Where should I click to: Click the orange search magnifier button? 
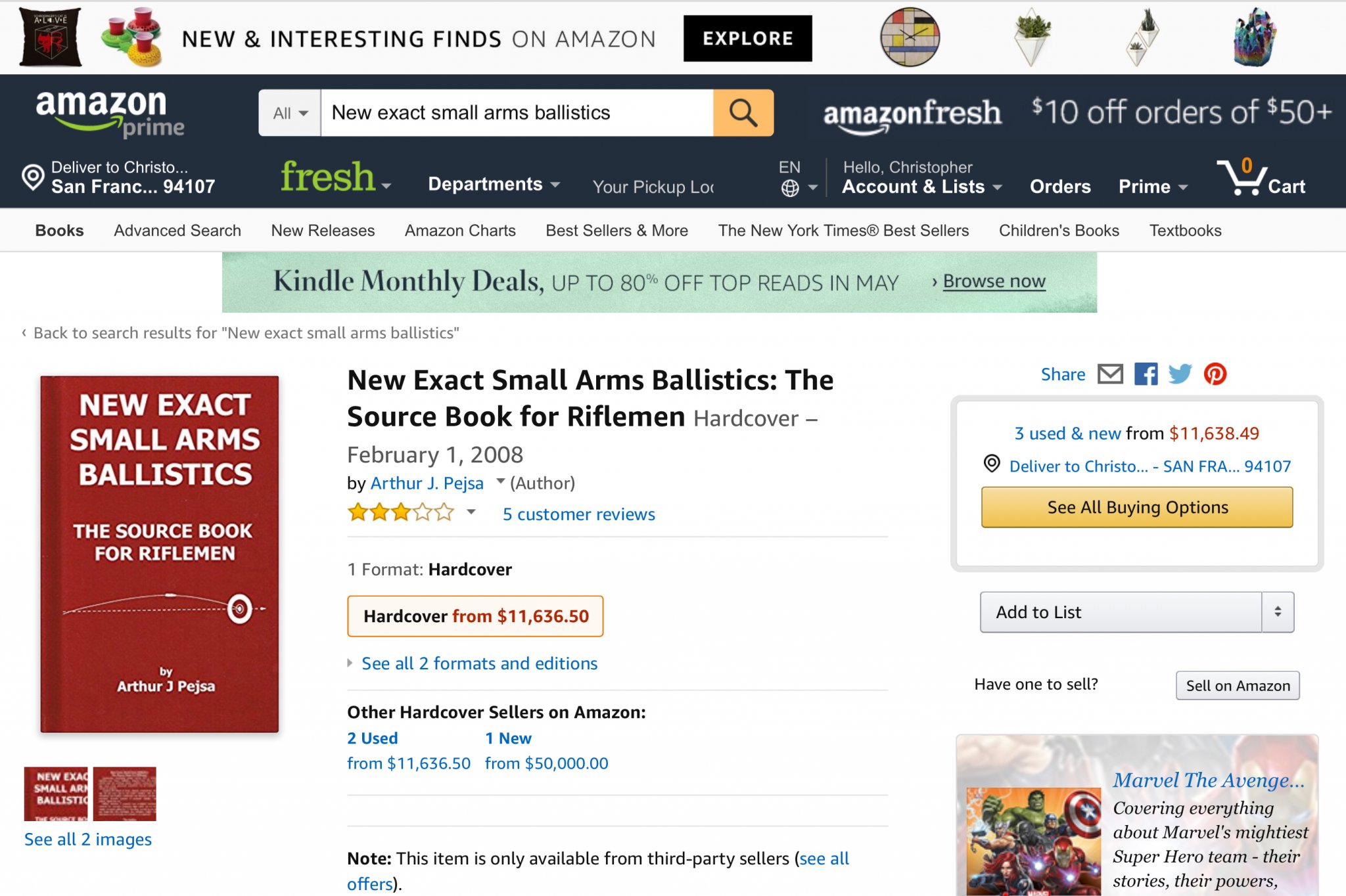pyautogui.click(x=743, y=113)
